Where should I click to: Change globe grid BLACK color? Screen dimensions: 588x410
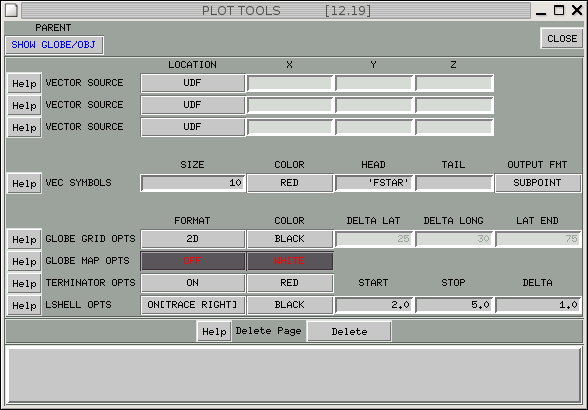pos(290,239)
